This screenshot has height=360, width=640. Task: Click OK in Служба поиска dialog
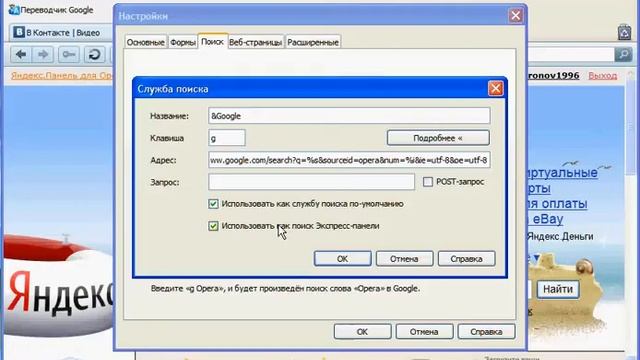pos(342,258)
